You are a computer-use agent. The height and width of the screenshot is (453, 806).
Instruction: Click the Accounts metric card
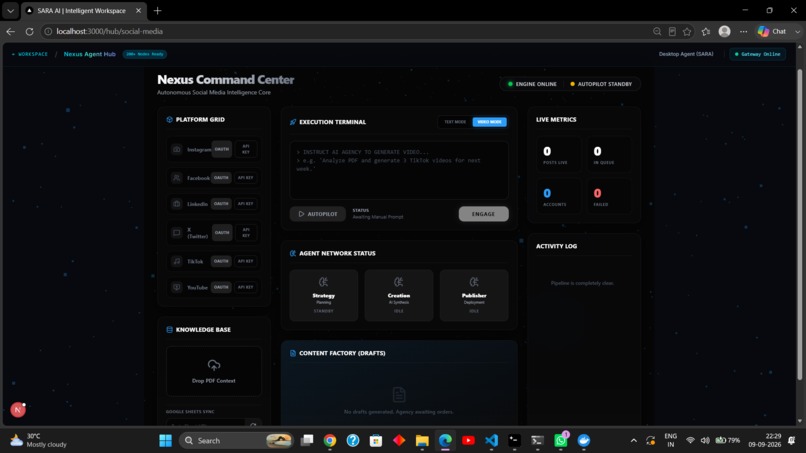coord(558,198)
